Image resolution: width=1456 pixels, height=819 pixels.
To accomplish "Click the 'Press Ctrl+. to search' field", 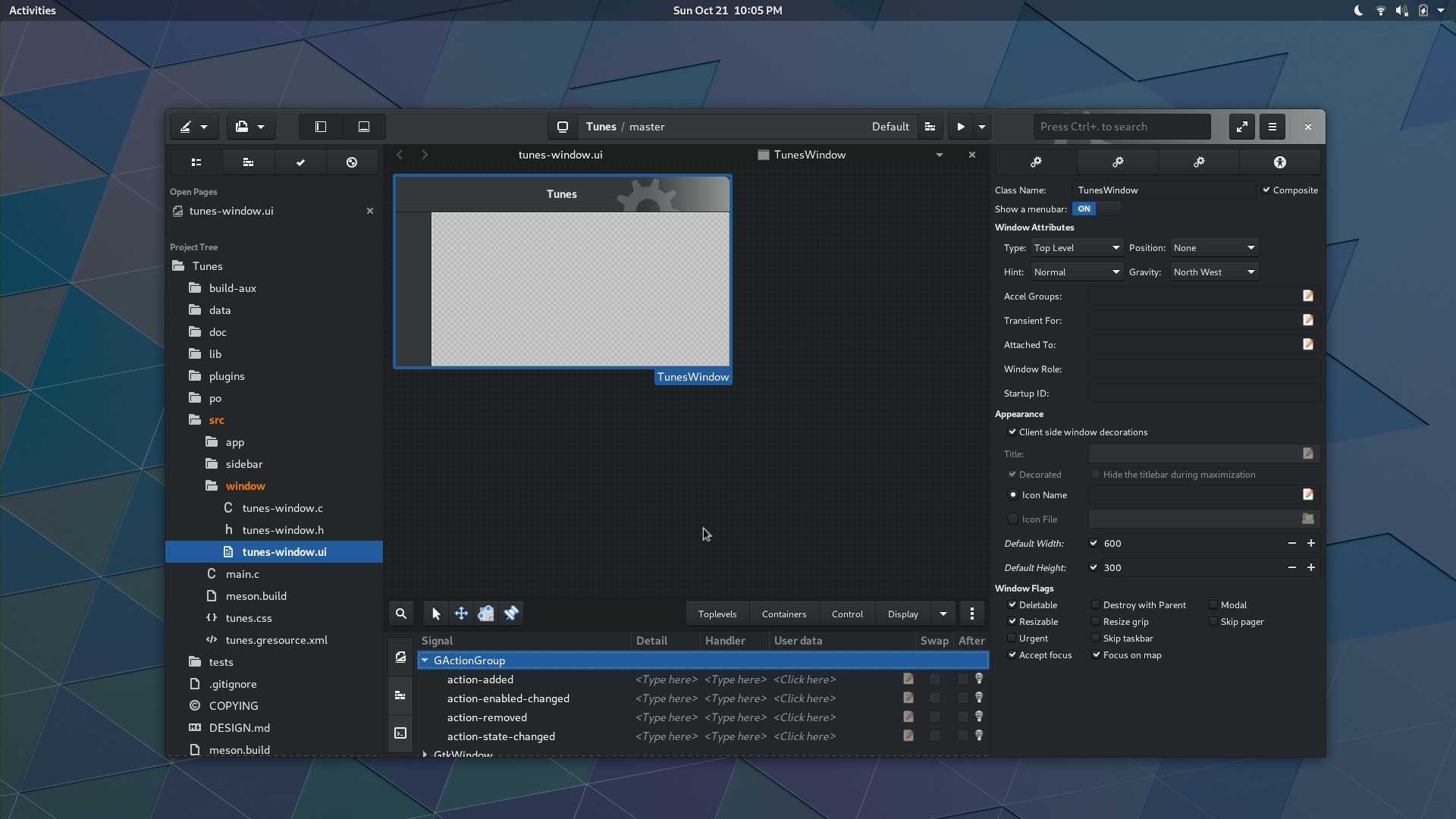I will [1122, 126].
